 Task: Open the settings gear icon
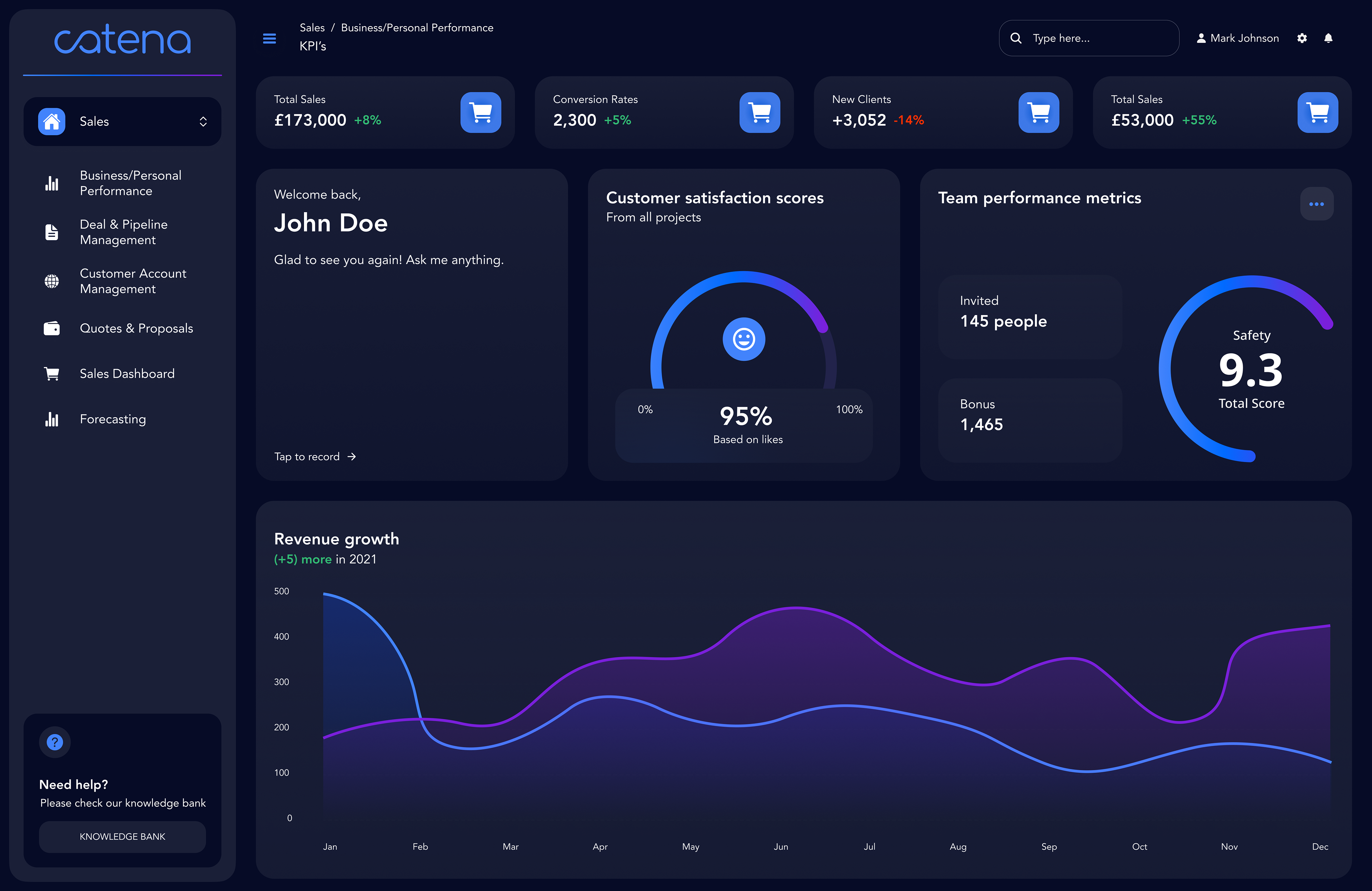click(1302, 38)
